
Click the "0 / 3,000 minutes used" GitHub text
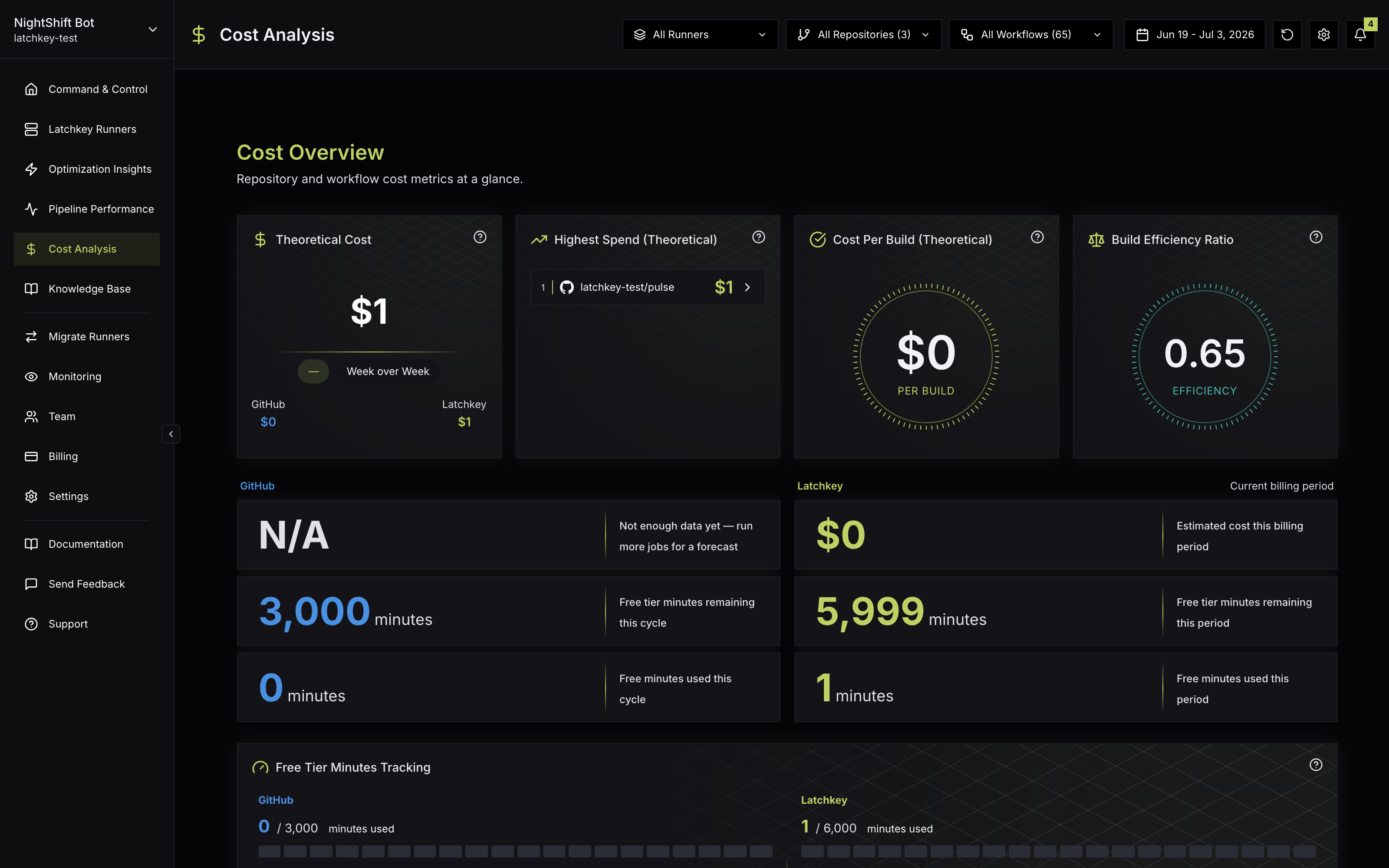(x=326, y=827)
